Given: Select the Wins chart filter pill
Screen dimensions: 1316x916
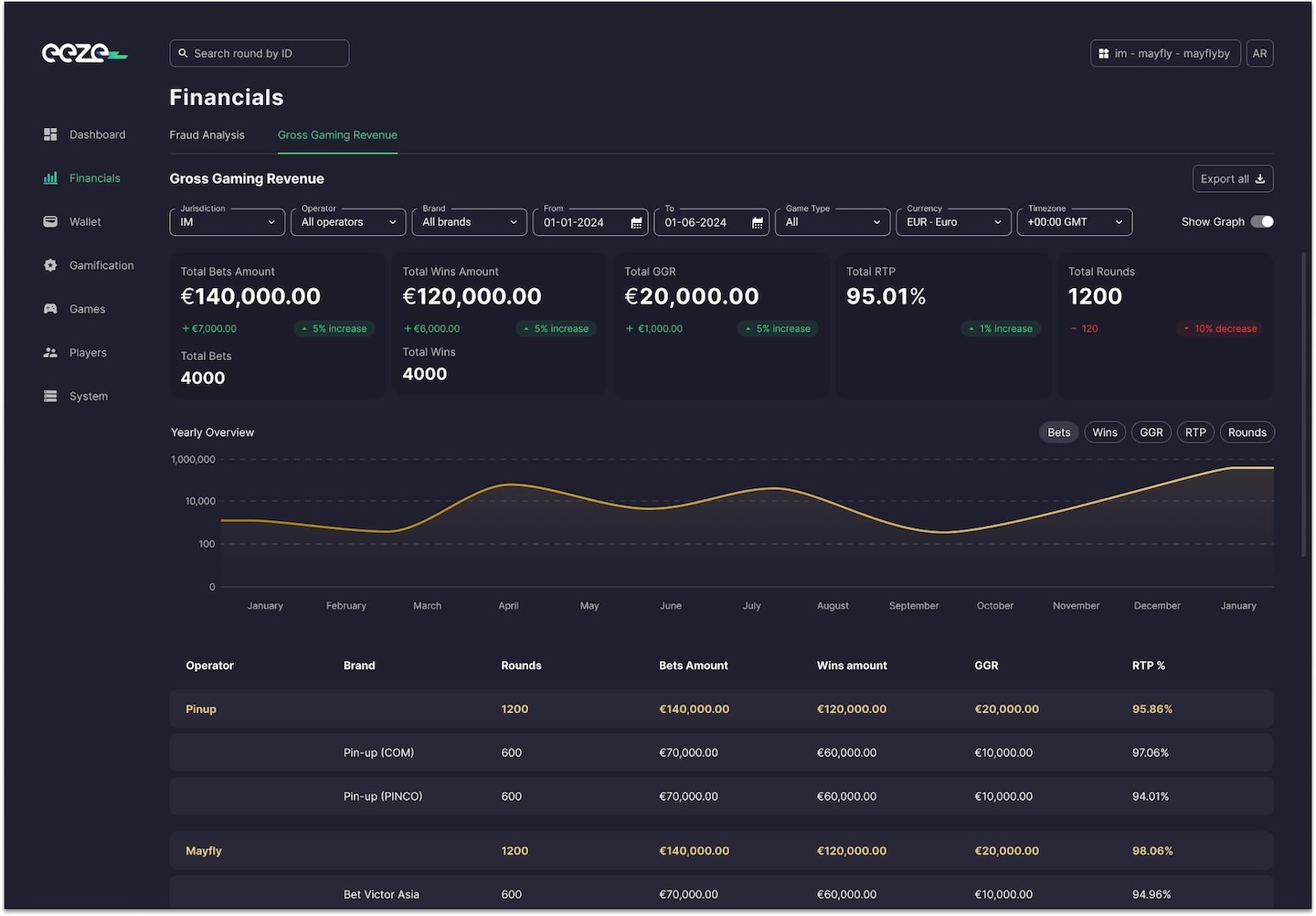Looking at the screenshot, I should point(1104,431).
